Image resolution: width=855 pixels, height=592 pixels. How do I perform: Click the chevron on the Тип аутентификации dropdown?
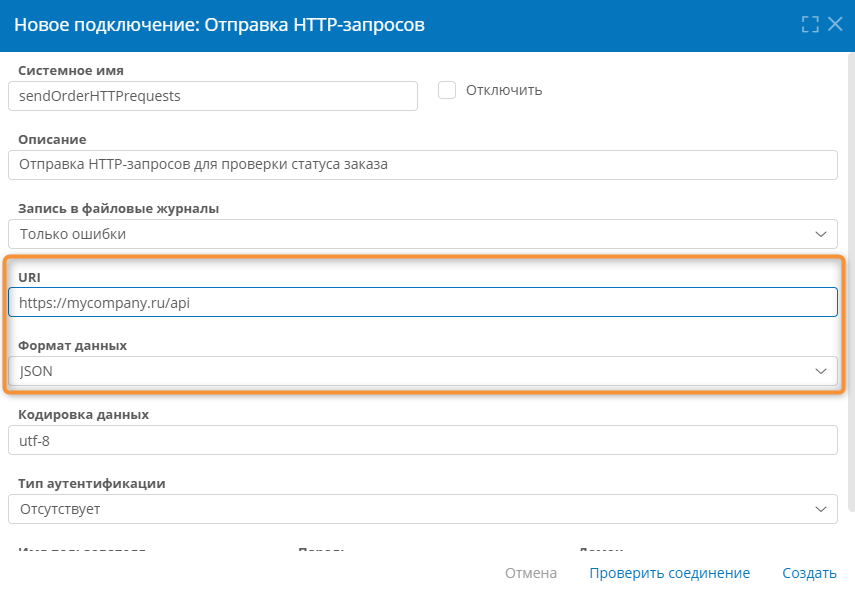tap(822, 509)
